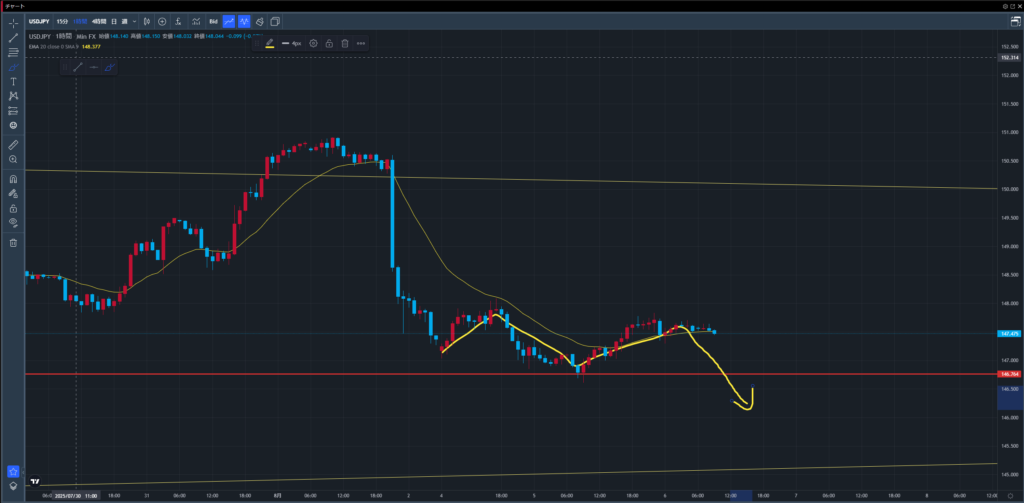This screenshot has width=1024, height=503.
Task: Click the paint bucket theme icon
Action: [260, 22]
